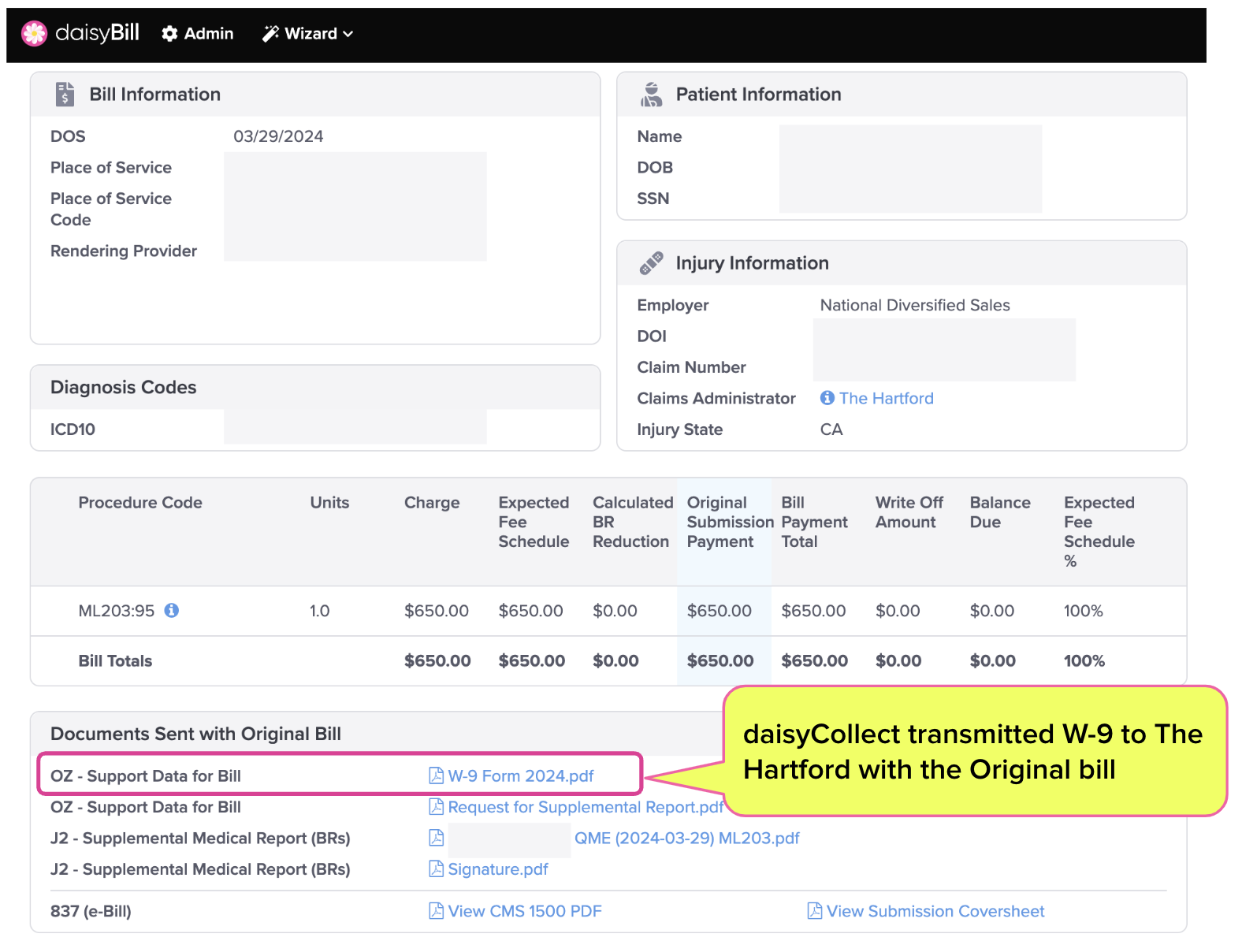
Task: Click the PDF icon for View CMS 1500 PDF
Action: [x=436, y=911]
